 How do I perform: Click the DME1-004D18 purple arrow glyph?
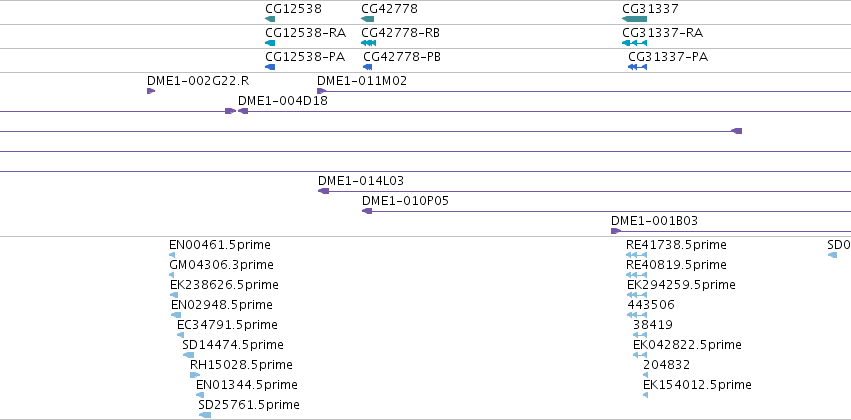[x=243, y=111]
